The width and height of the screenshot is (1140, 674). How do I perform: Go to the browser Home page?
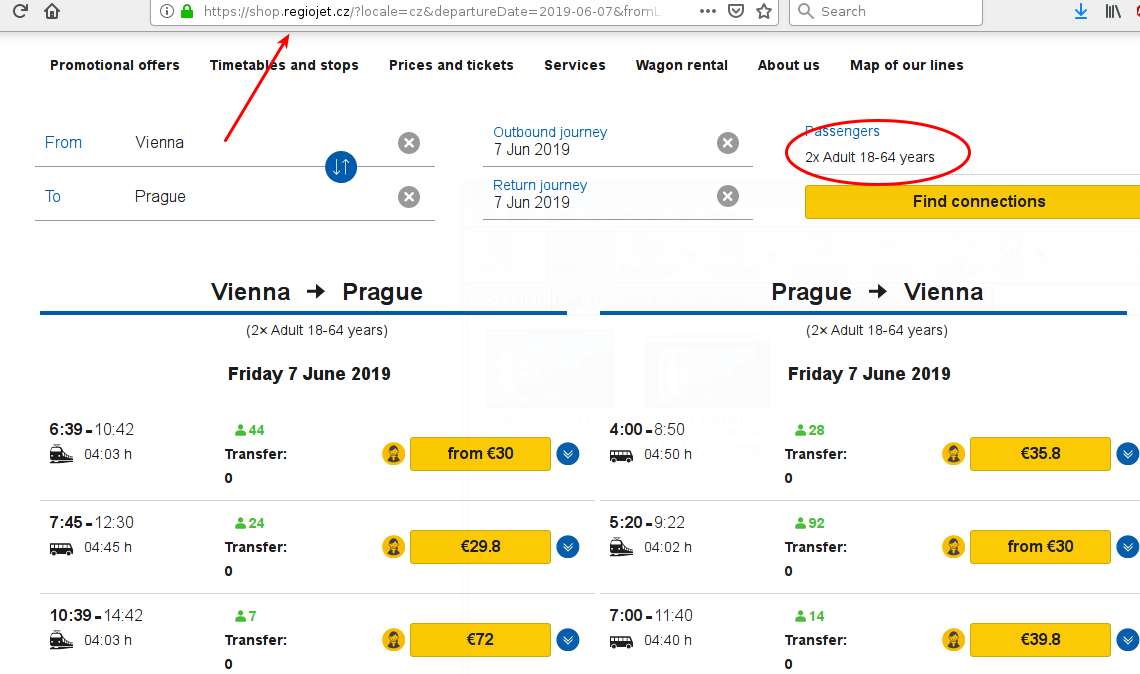click(52, 12)
